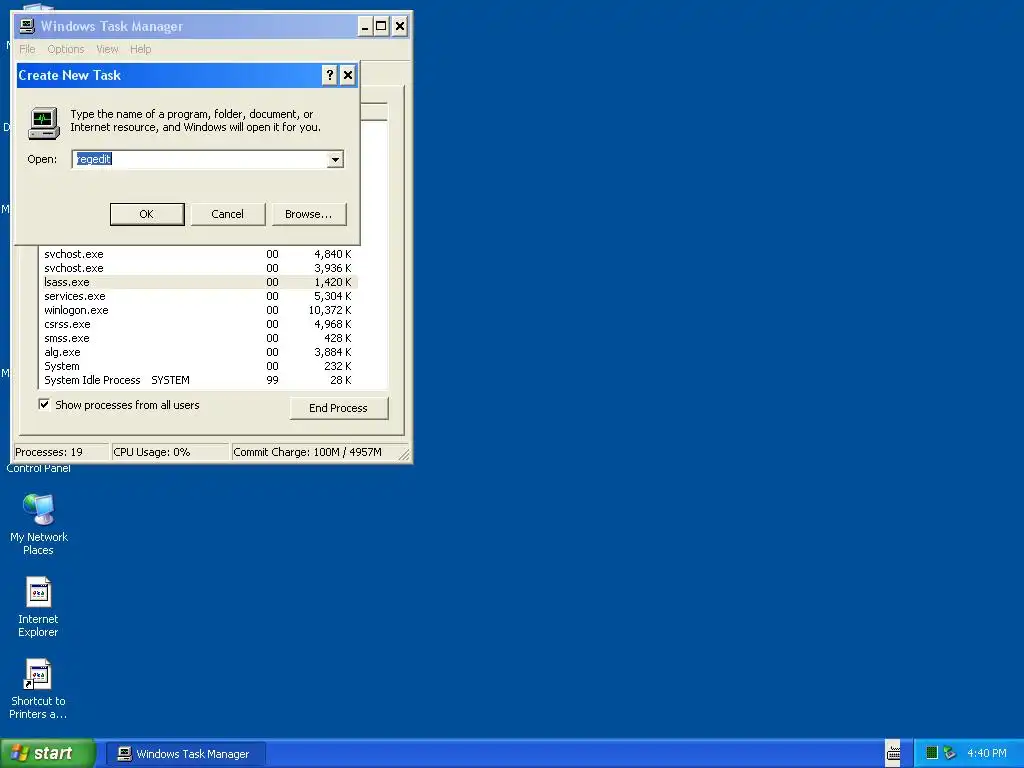Click the CPU Usage: 0% status entry

(x=170, y=452)
